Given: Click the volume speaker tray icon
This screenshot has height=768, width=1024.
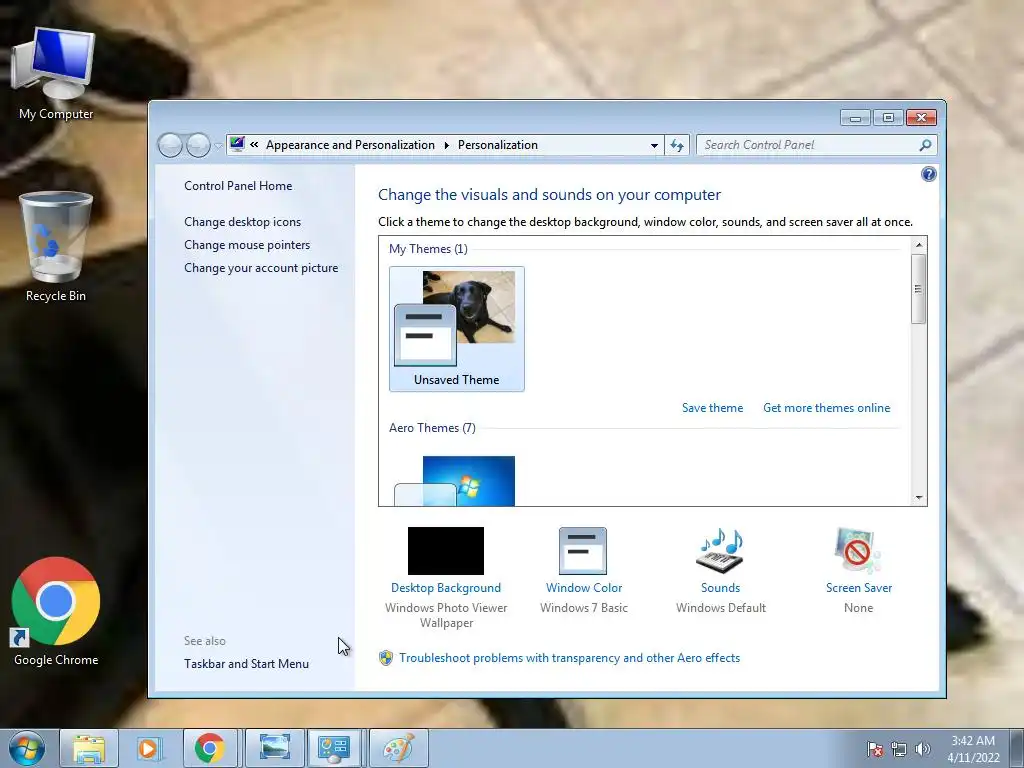Looking at the screenshot, I should (x=922, y=749).
